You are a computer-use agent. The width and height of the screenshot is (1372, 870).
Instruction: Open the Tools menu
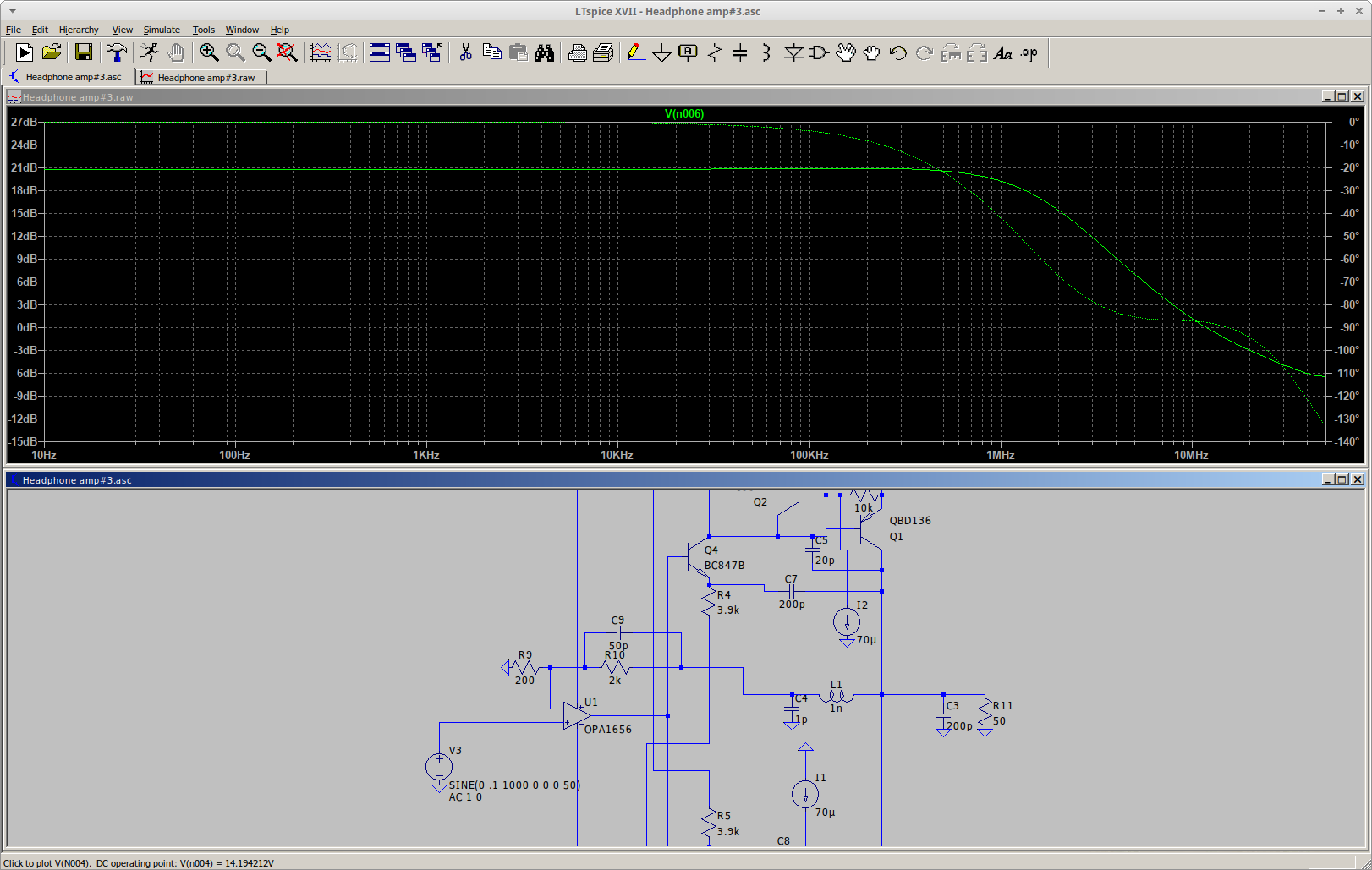[x=204, y=30]
